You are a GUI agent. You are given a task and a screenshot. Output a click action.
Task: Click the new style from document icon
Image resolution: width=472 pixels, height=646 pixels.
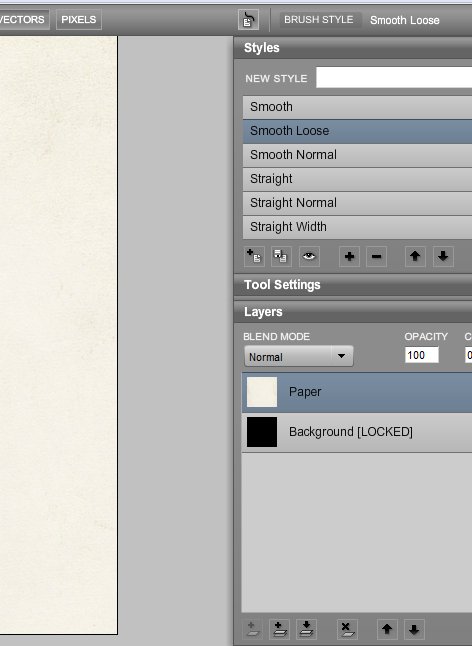tap(254, 256)
